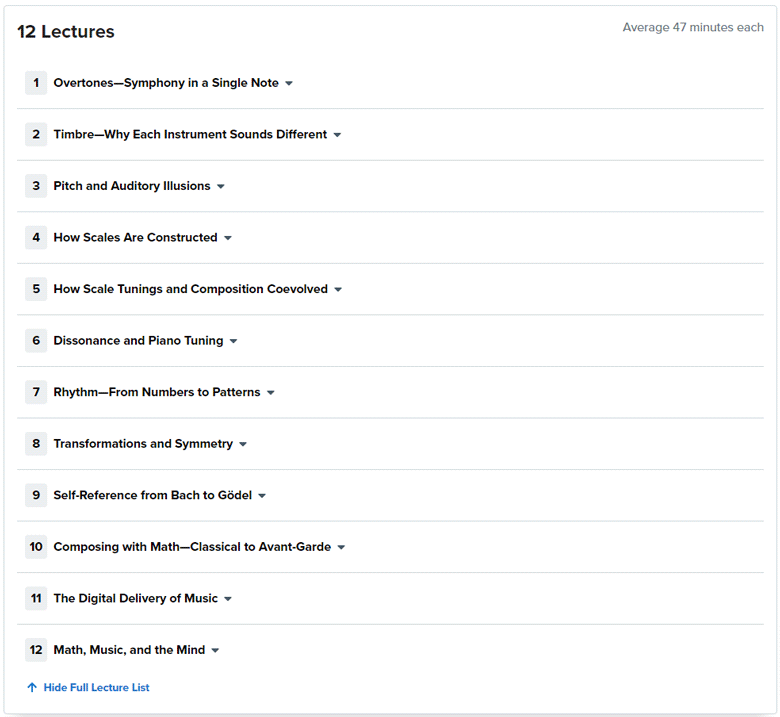This screenshot has height=717, width=780.
Task: Select the number 12 lecture badge
Action: pos(36,650)
